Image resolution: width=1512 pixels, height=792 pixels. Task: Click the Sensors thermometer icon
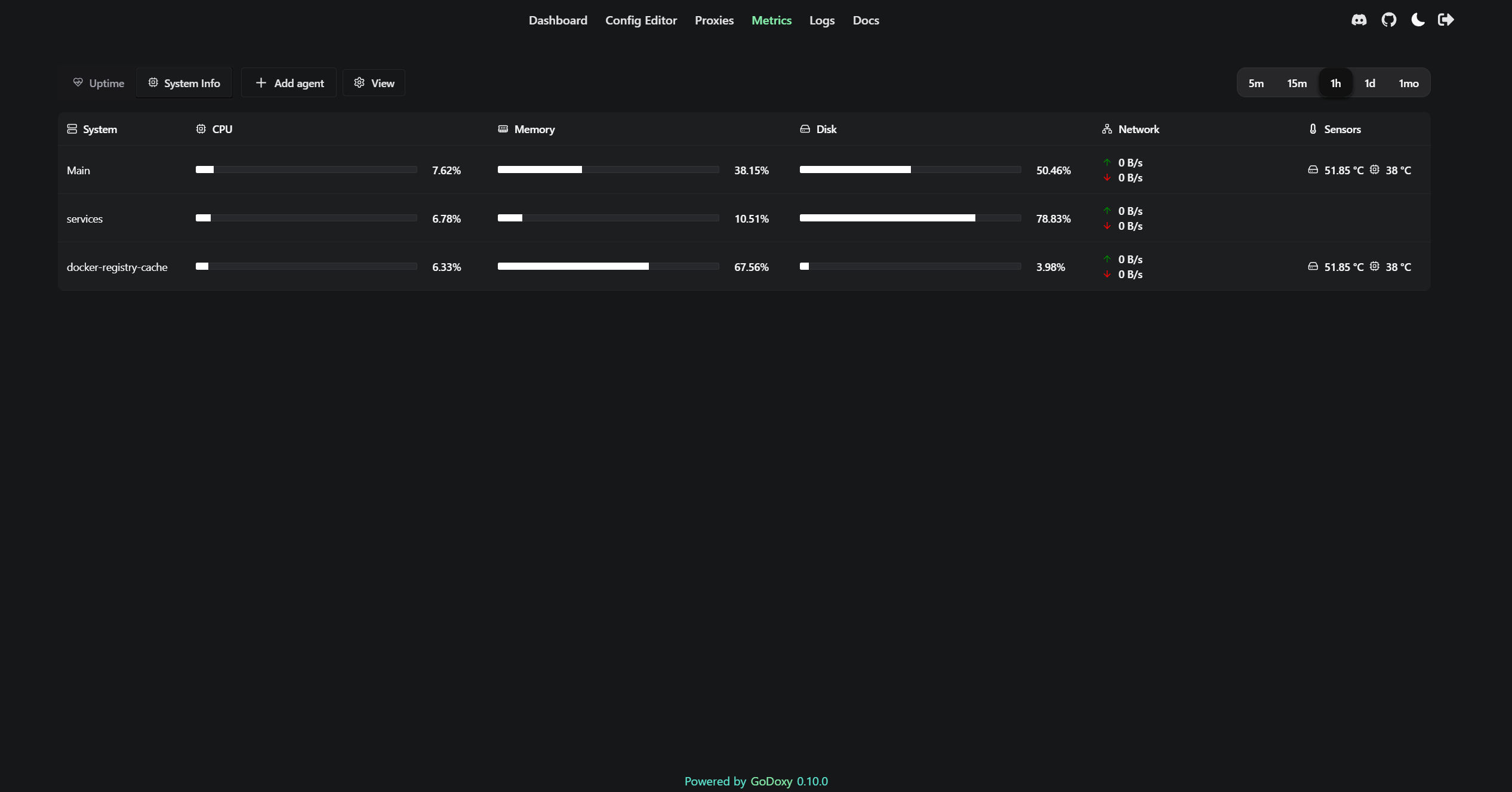(1312, 129)
